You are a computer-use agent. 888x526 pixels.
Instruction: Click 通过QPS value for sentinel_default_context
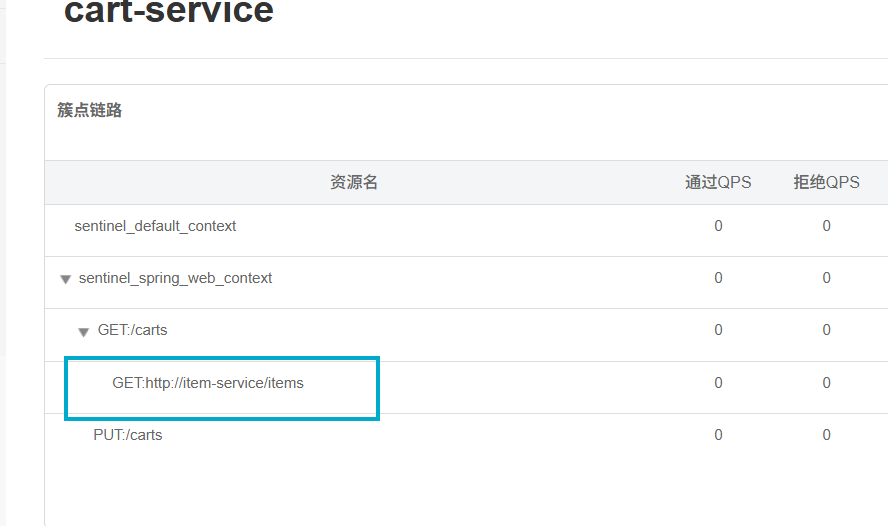(x=718, y=226)
